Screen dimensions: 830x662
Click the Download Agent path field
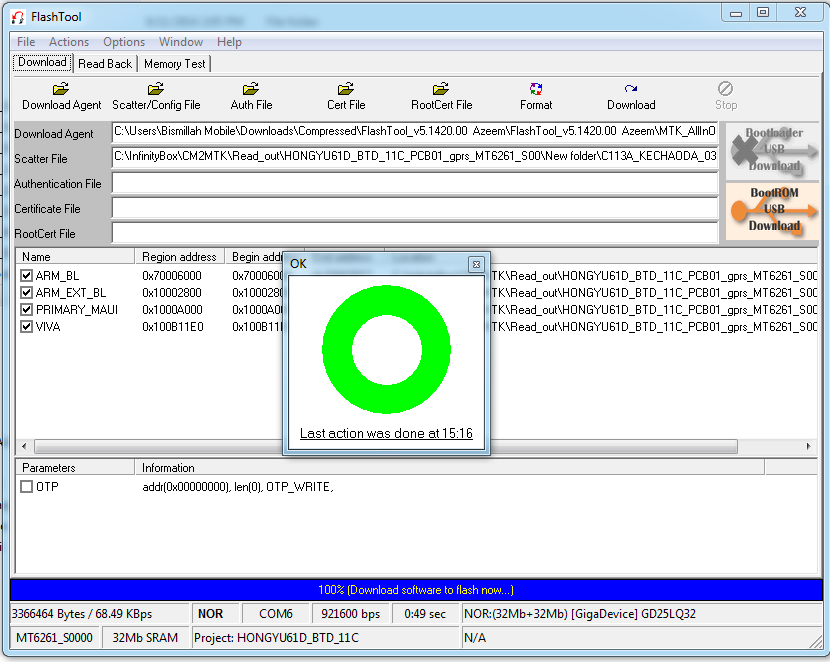coord(415,132)
